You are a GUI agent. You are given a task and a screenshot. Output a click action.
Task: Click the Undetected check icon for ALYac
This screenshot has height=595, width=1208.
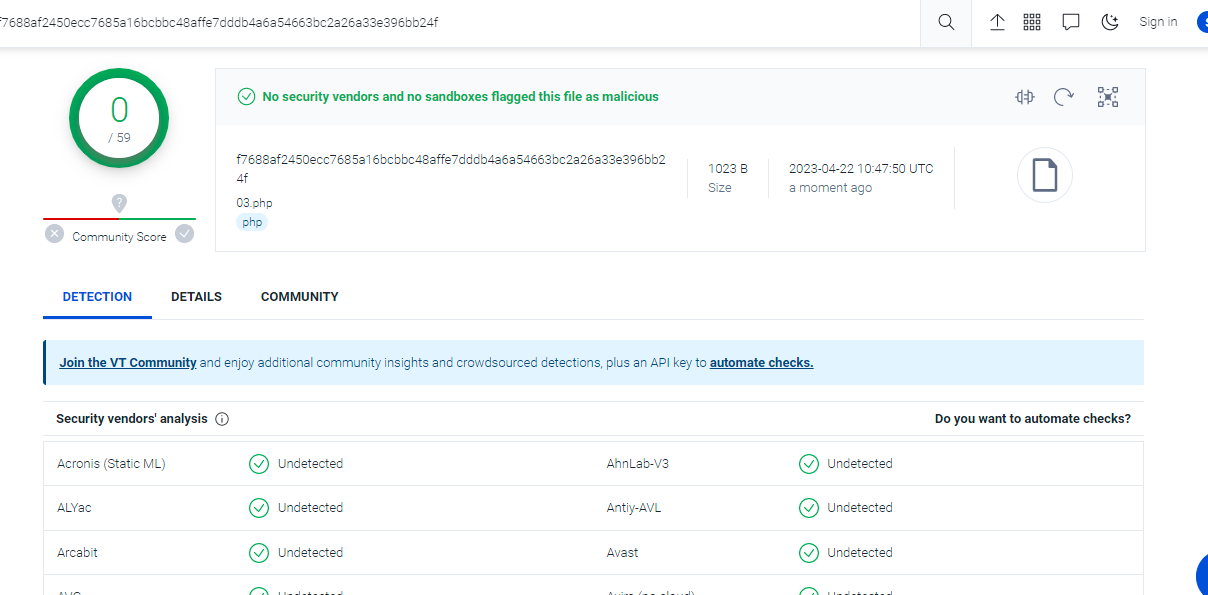coord(259,508)
